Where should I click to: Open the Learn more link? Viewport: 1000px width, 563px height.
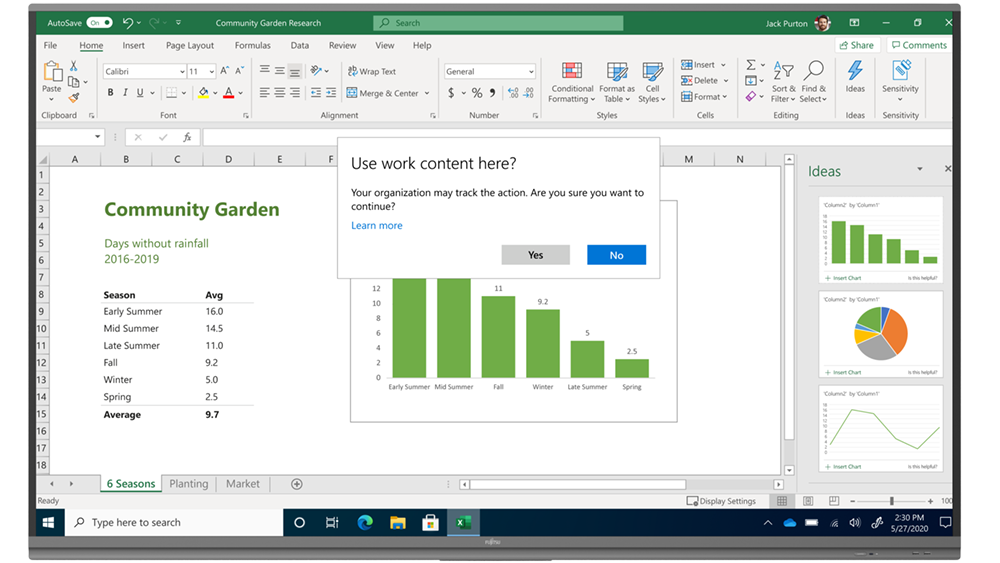[x=376, y=226]
